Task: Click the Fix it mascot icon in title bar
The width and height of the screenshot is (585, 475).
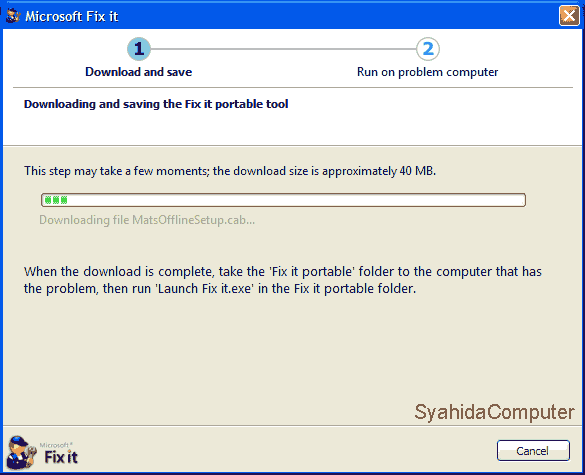Action: click(x=13, y=16)
